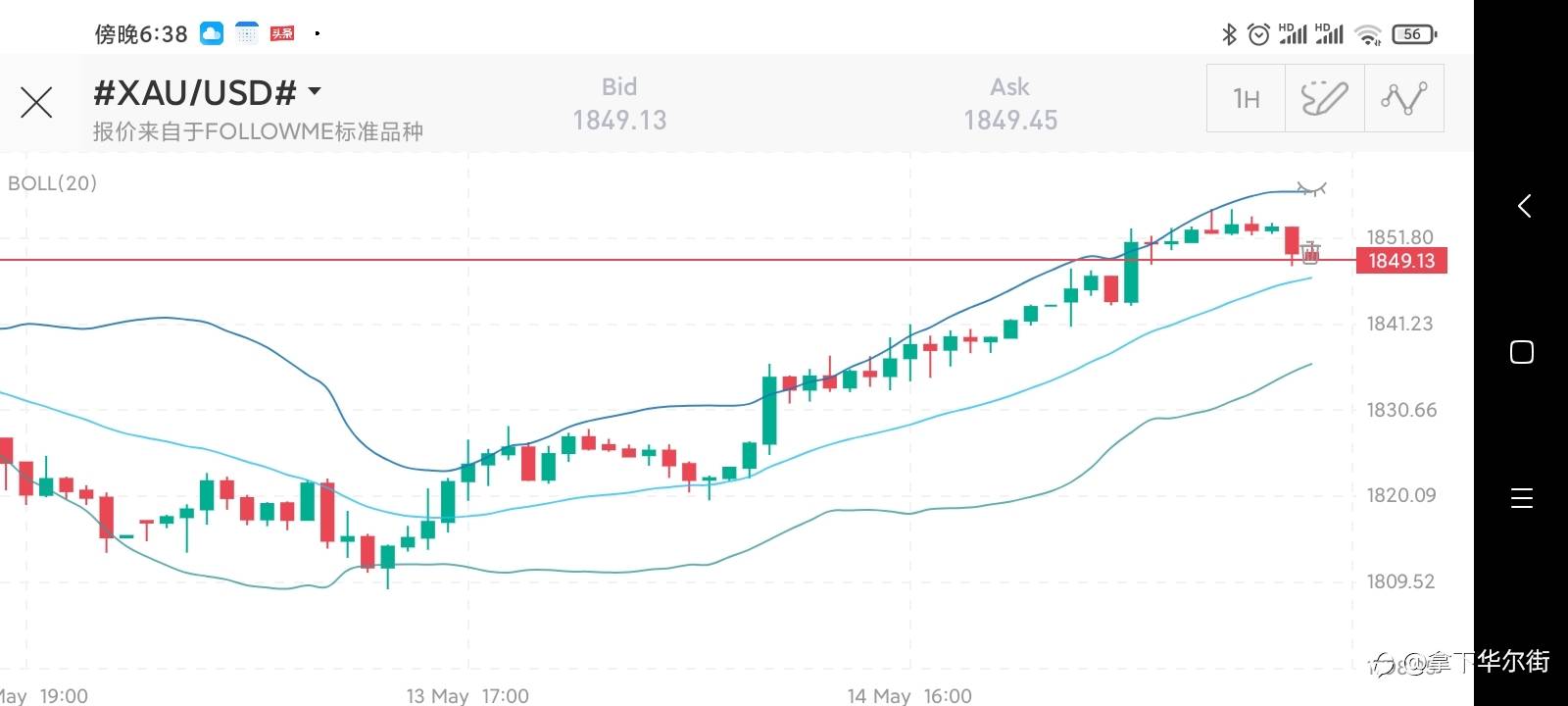Tap the Toutiao notification icon
The image size is (1568, 706).
click(x=282, y=34)
